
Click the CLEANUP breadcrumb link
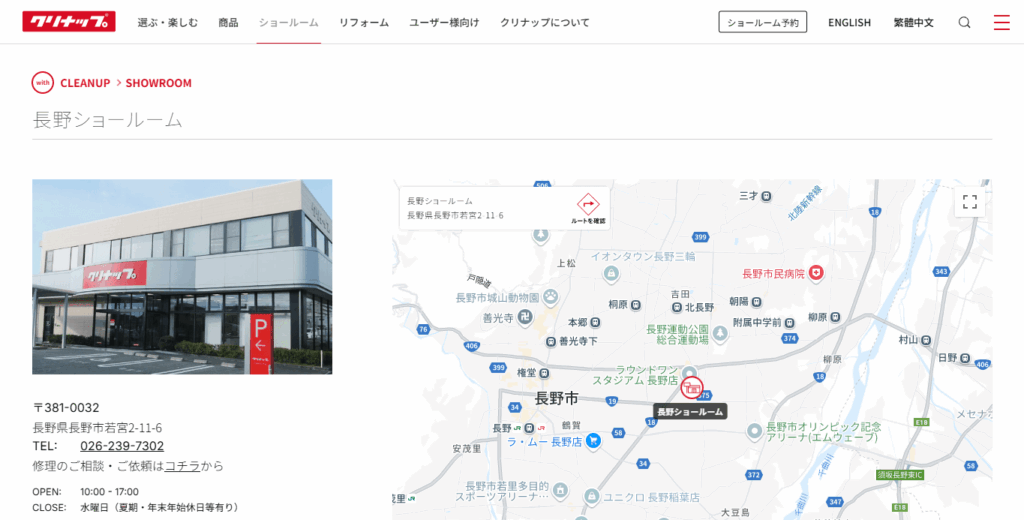coord(85,83)
